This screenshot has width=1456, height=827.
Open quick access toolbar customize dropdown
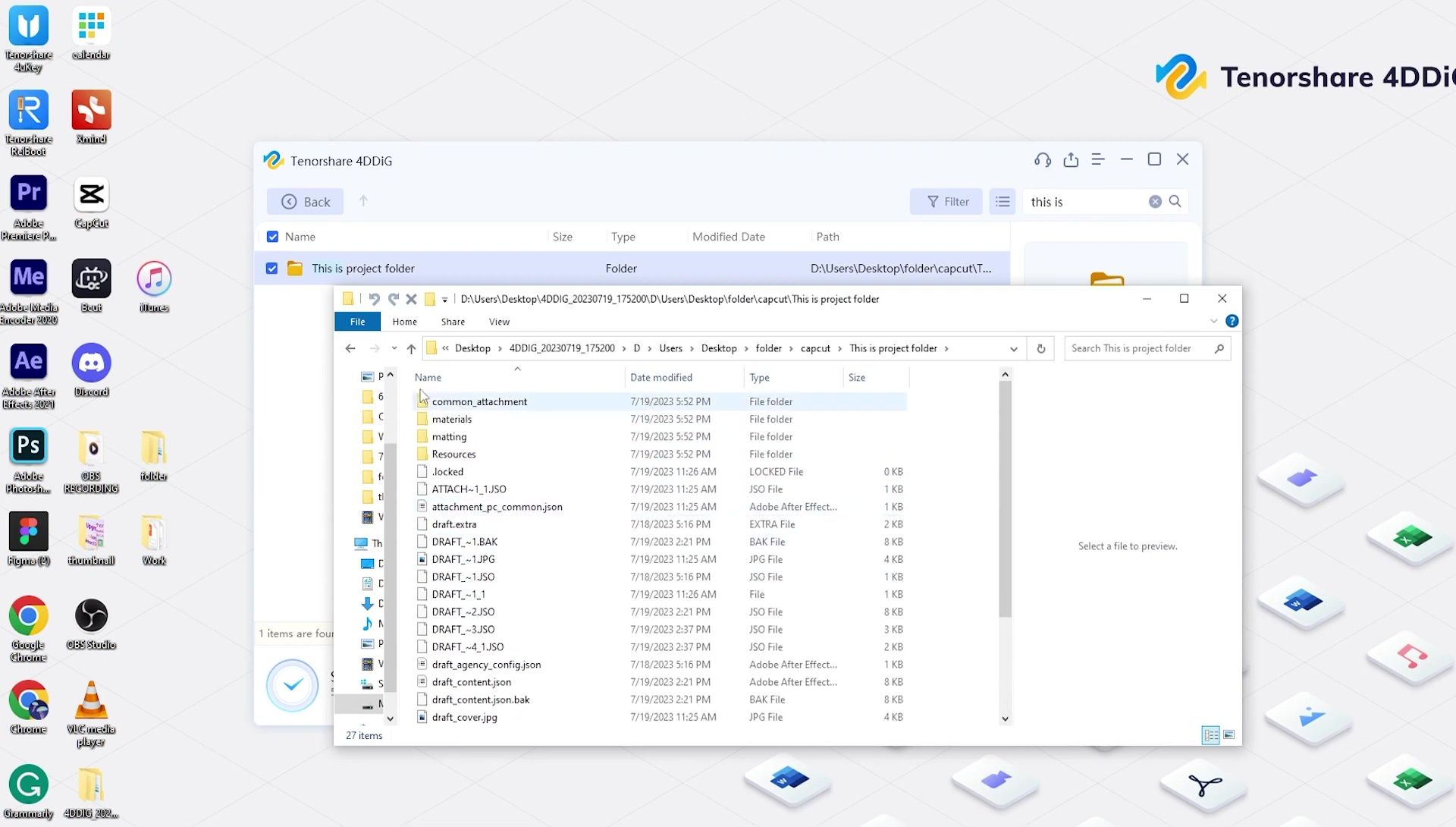(x=445, y=299)
